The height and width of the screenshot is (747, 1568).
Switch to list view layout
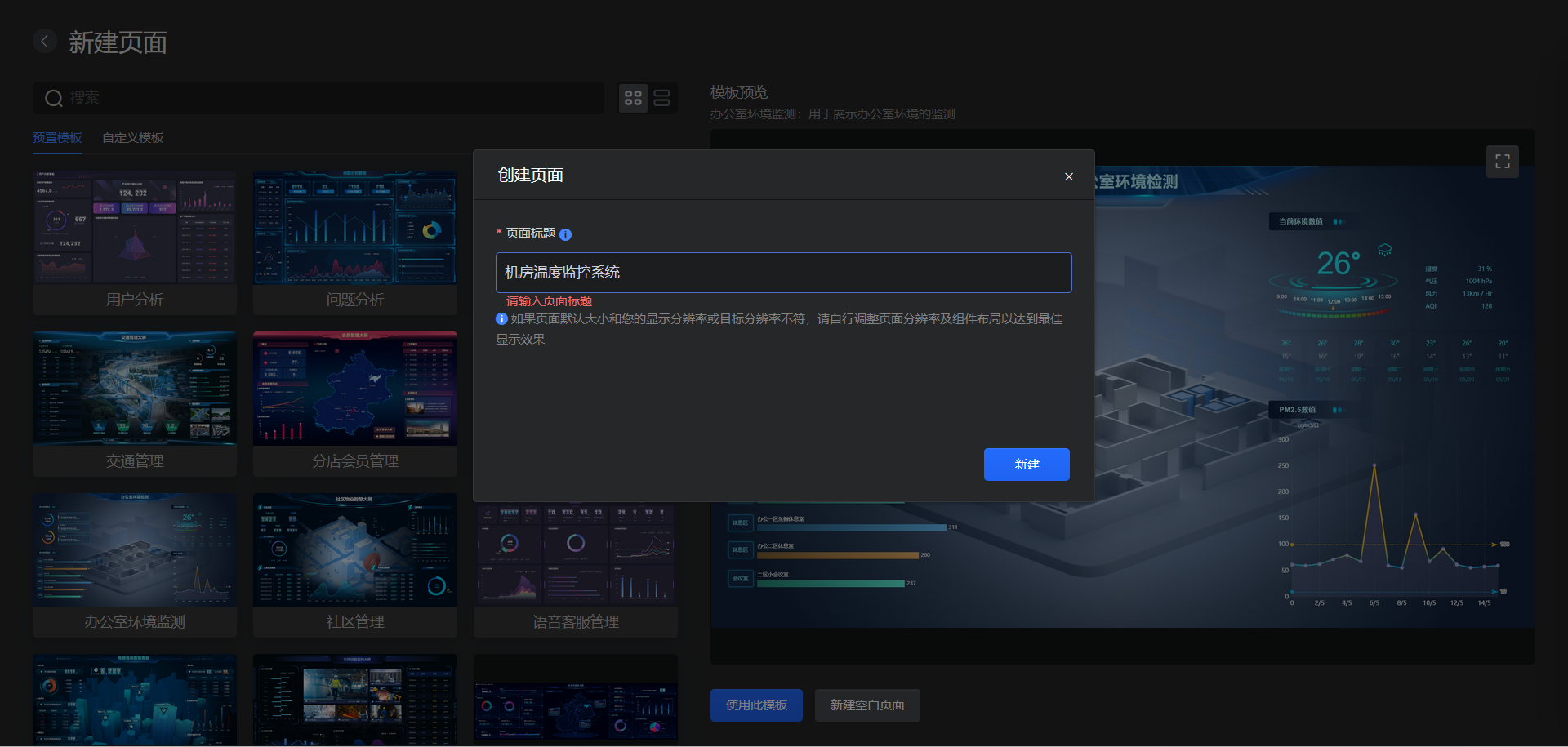point(661,97)
